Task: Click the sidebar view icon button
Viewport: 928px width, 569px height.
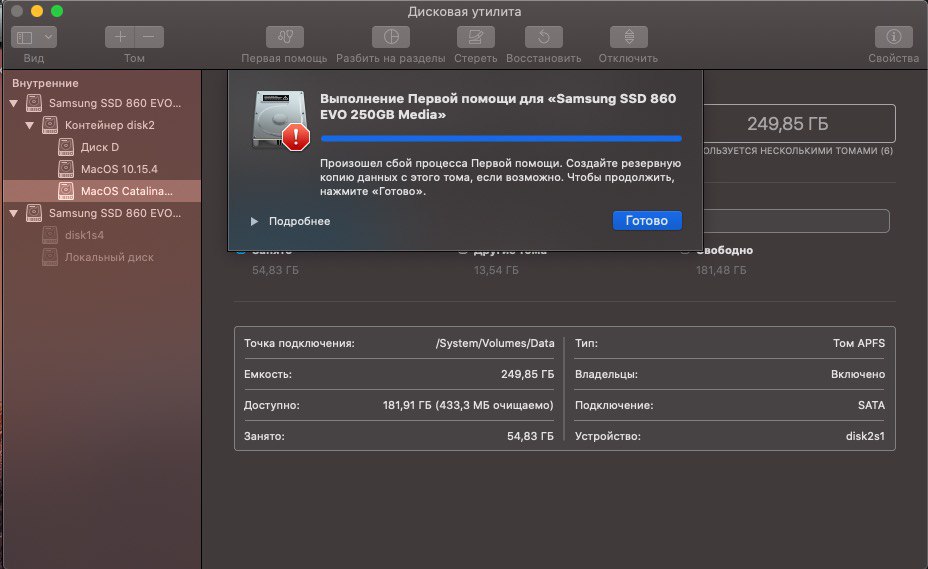Action: coord(25,37)
